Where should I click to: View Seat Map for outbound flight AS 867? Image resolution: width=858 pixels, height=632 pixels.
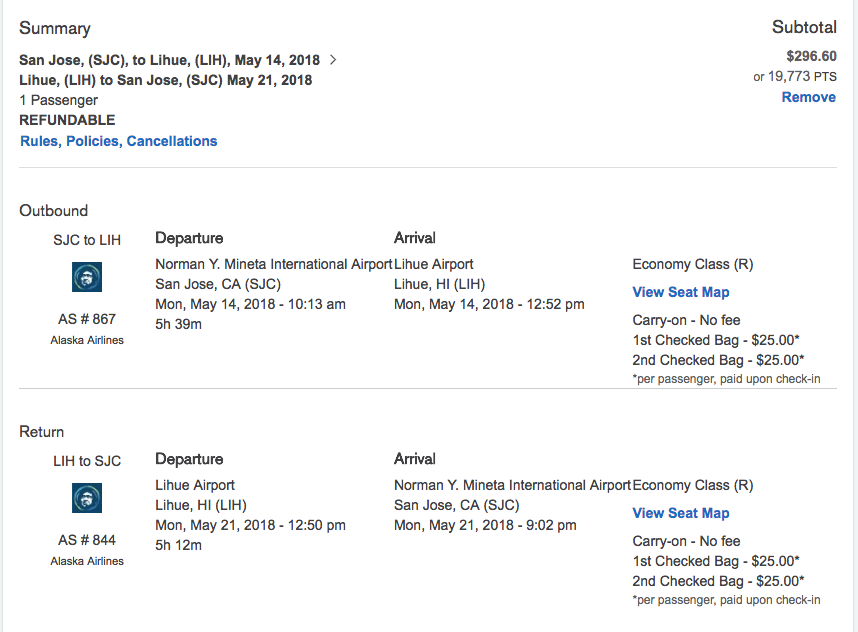point(680,292)
